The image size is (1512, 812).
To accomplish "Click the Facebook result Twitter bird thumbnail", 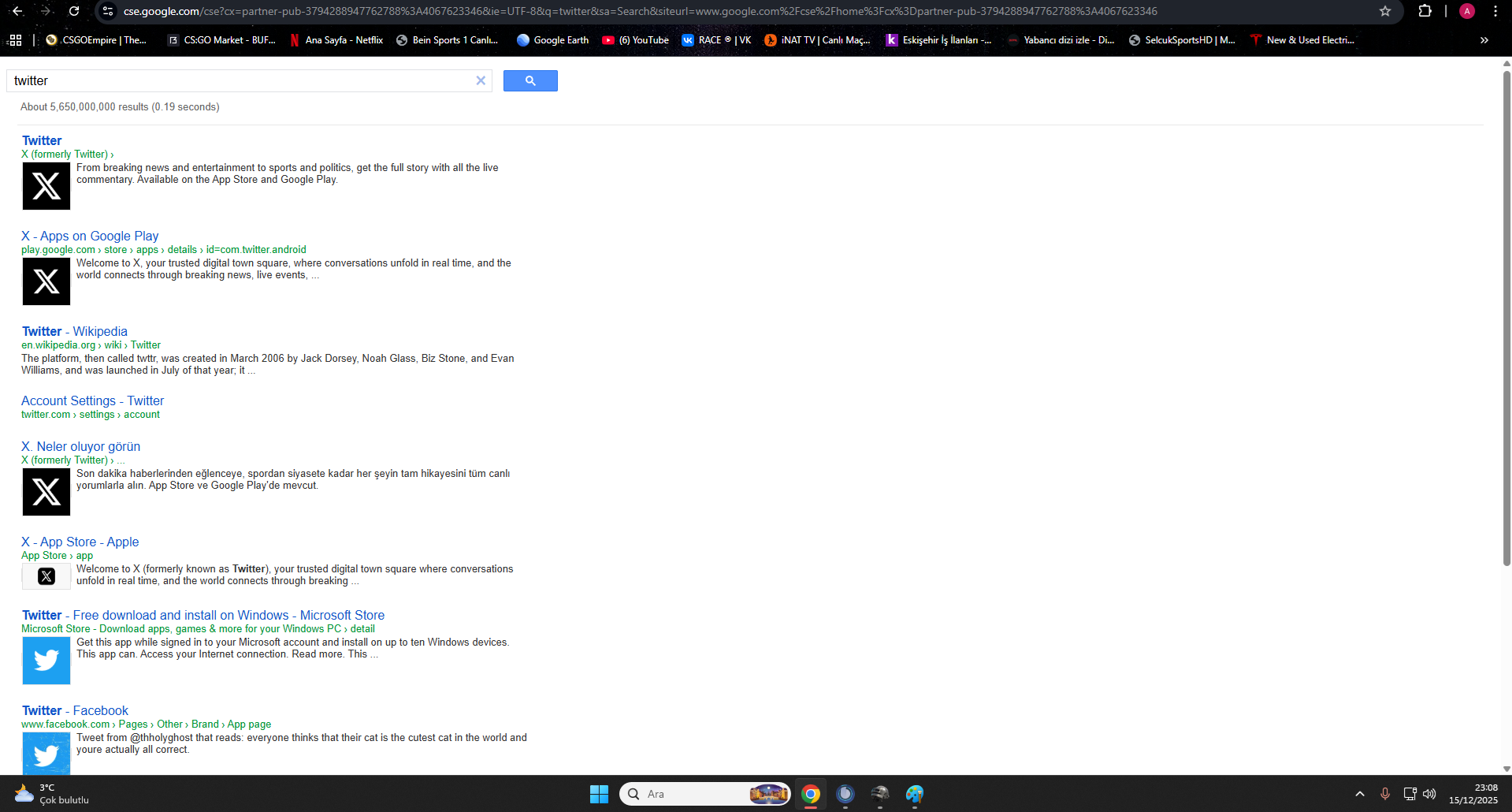I will 46,754.
